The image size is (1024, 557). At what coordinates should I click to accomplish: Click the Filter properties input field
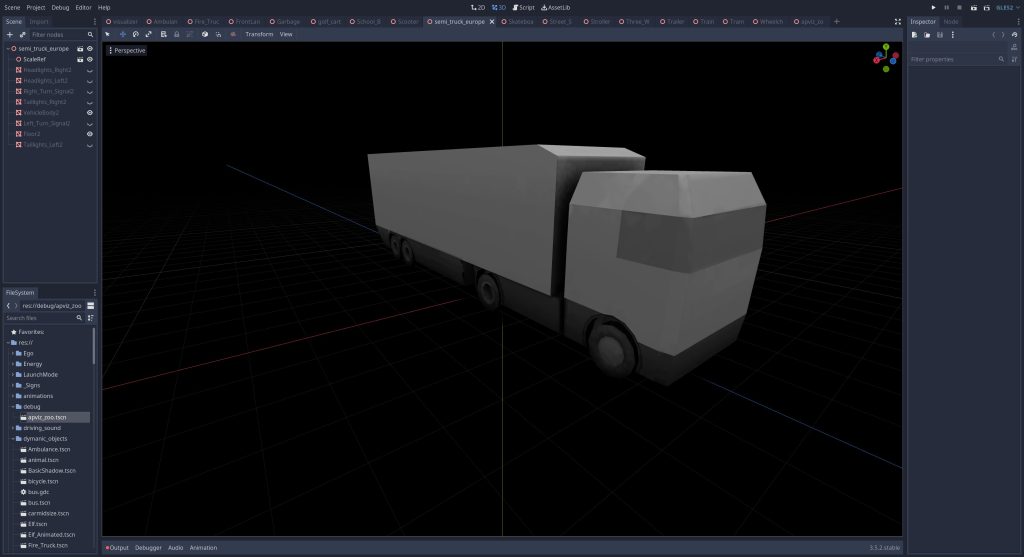coord(952,60)
